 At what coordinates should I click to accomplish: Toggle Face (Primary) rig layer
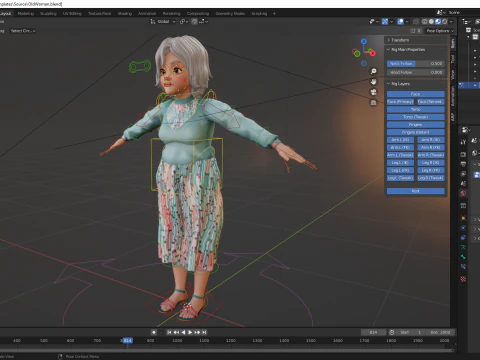tap(400, 102)
